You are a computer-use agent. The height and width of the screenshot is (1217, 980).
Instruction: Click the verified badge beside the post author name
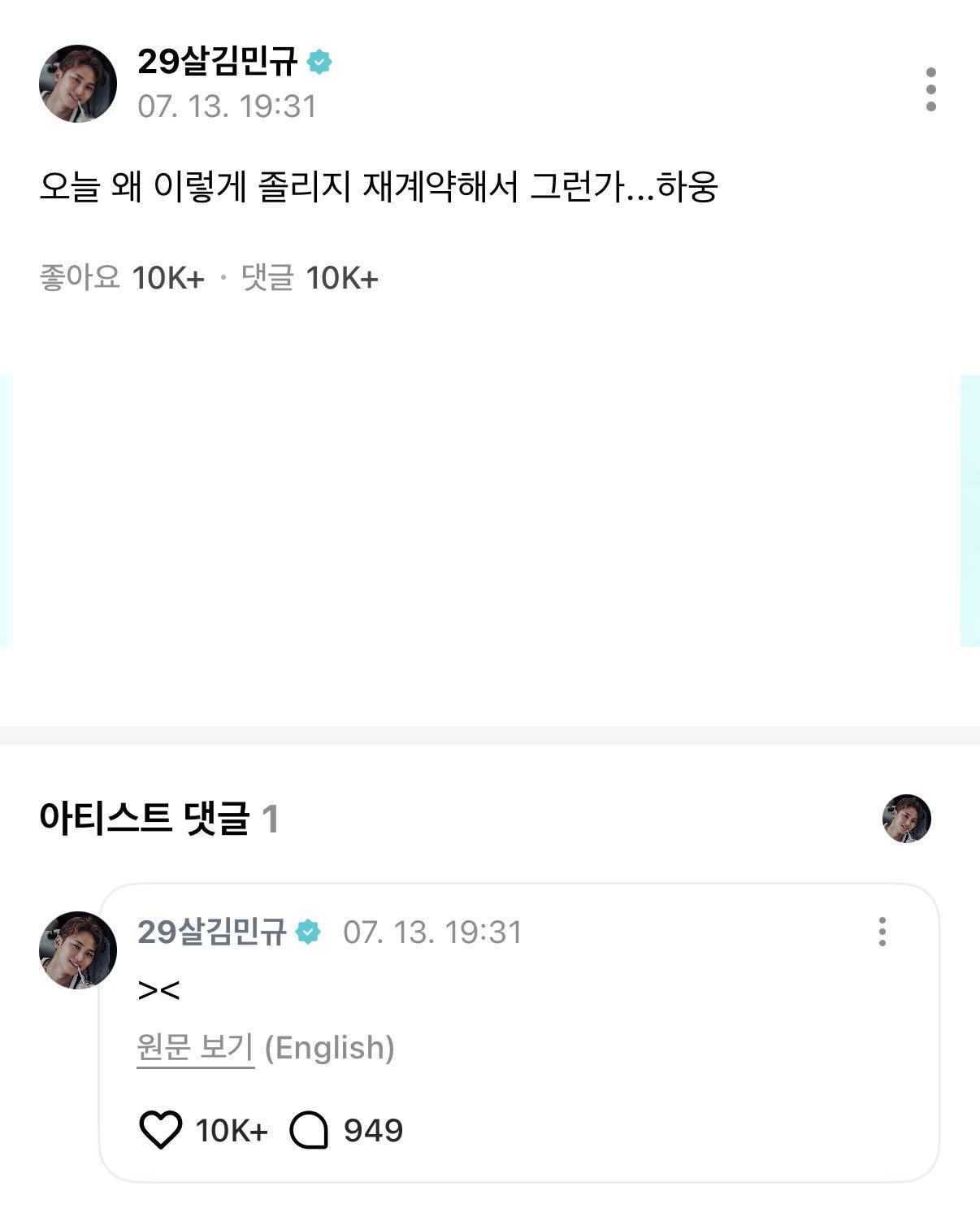[320, 62]
